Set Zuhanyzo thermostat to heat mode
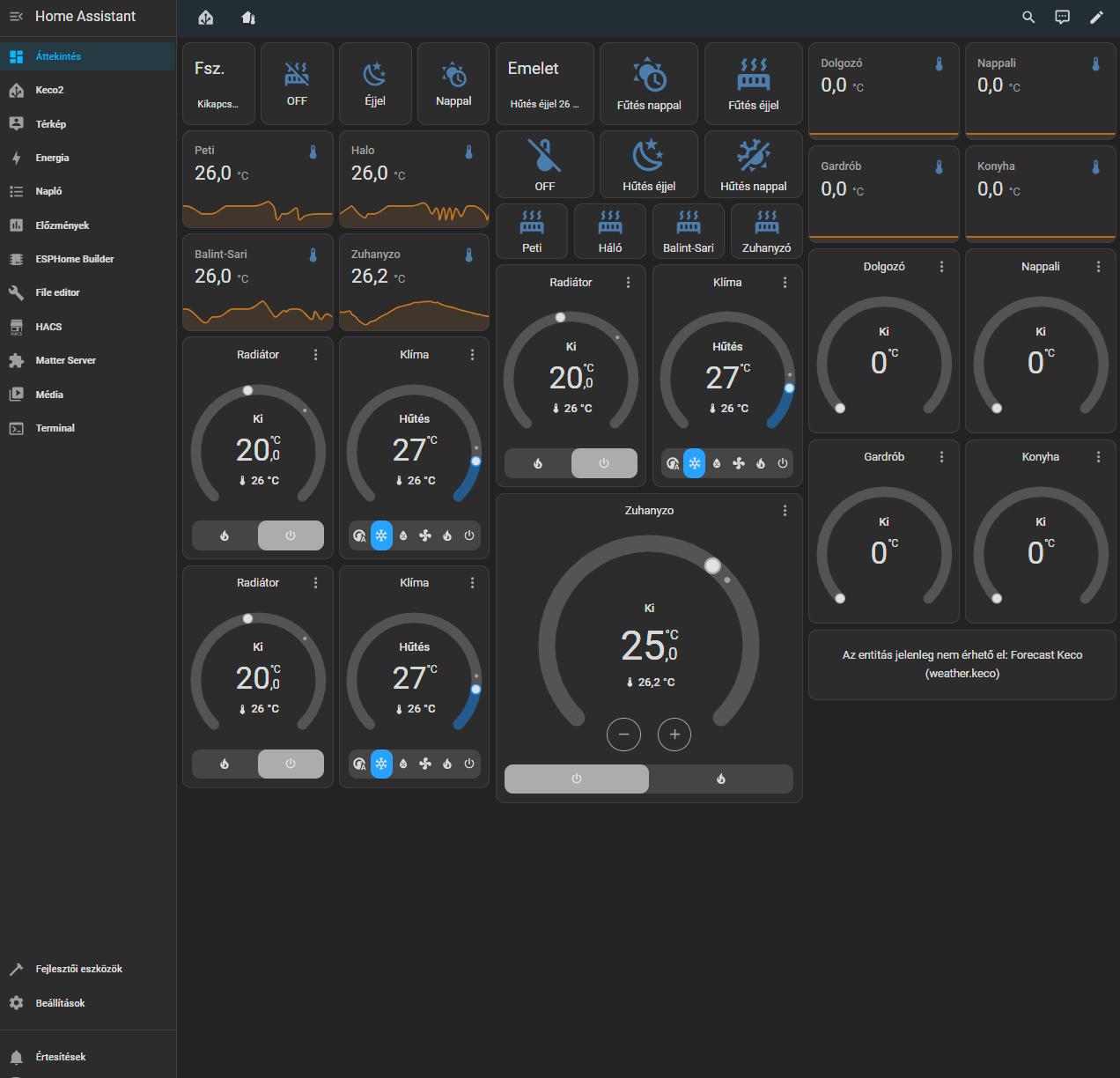 coord(721,779)
